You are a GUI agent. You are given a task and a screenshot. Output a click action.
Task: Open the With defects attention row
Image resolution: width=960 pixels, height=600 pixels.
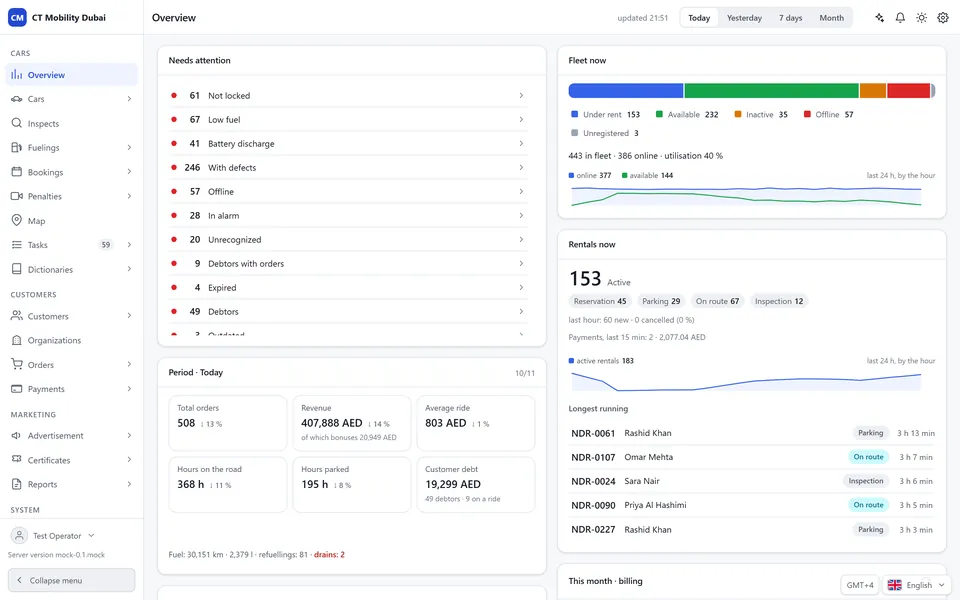coord(347,168)
